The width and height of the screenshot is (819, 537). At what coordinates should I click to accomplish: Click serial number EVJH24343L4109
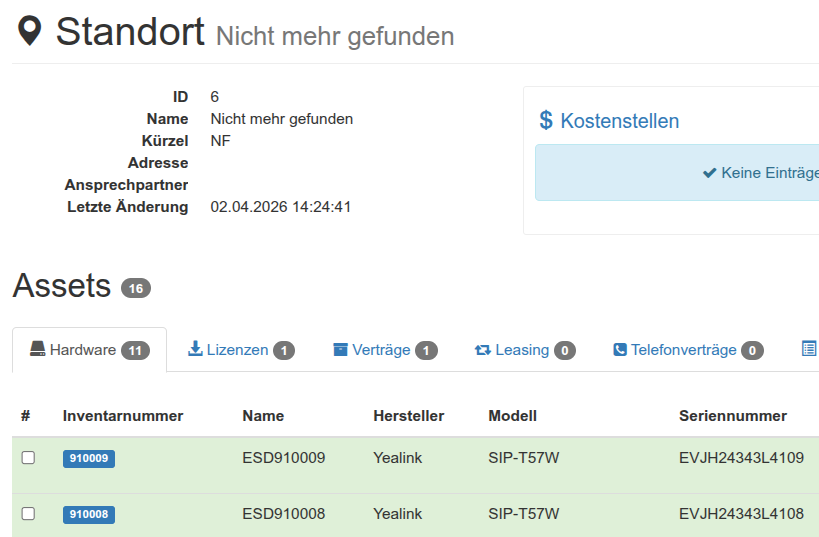coord(741,458)
